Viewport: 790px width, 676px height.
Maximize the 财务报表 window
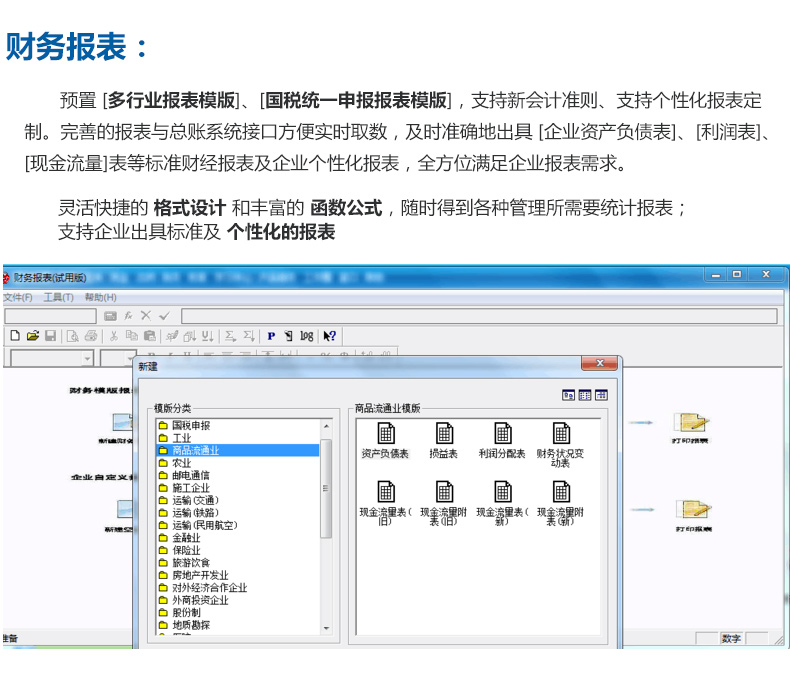tap(737, 275)
